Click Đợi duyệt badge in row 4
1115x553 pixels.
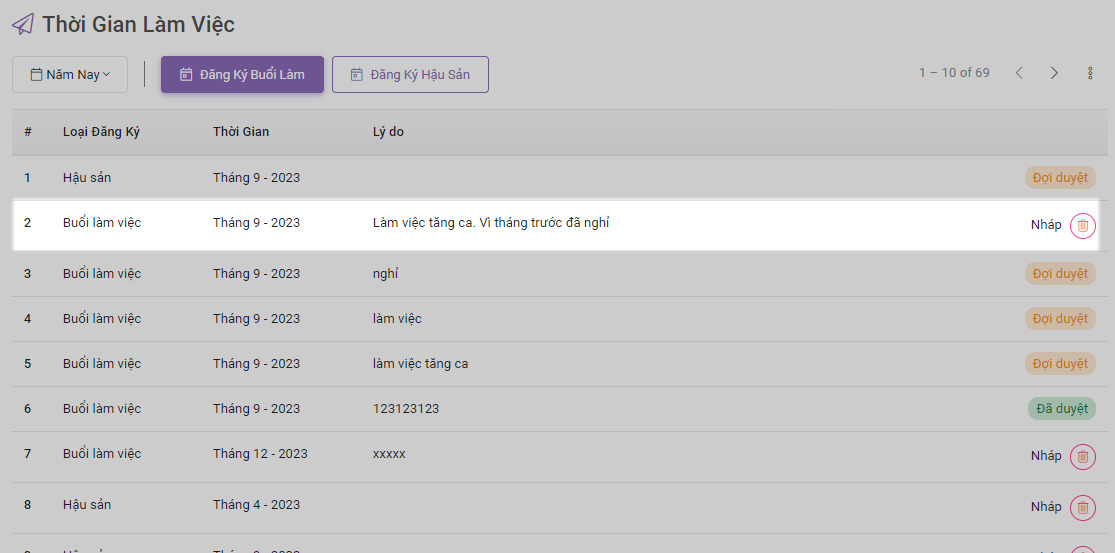tap(1060, 319)
